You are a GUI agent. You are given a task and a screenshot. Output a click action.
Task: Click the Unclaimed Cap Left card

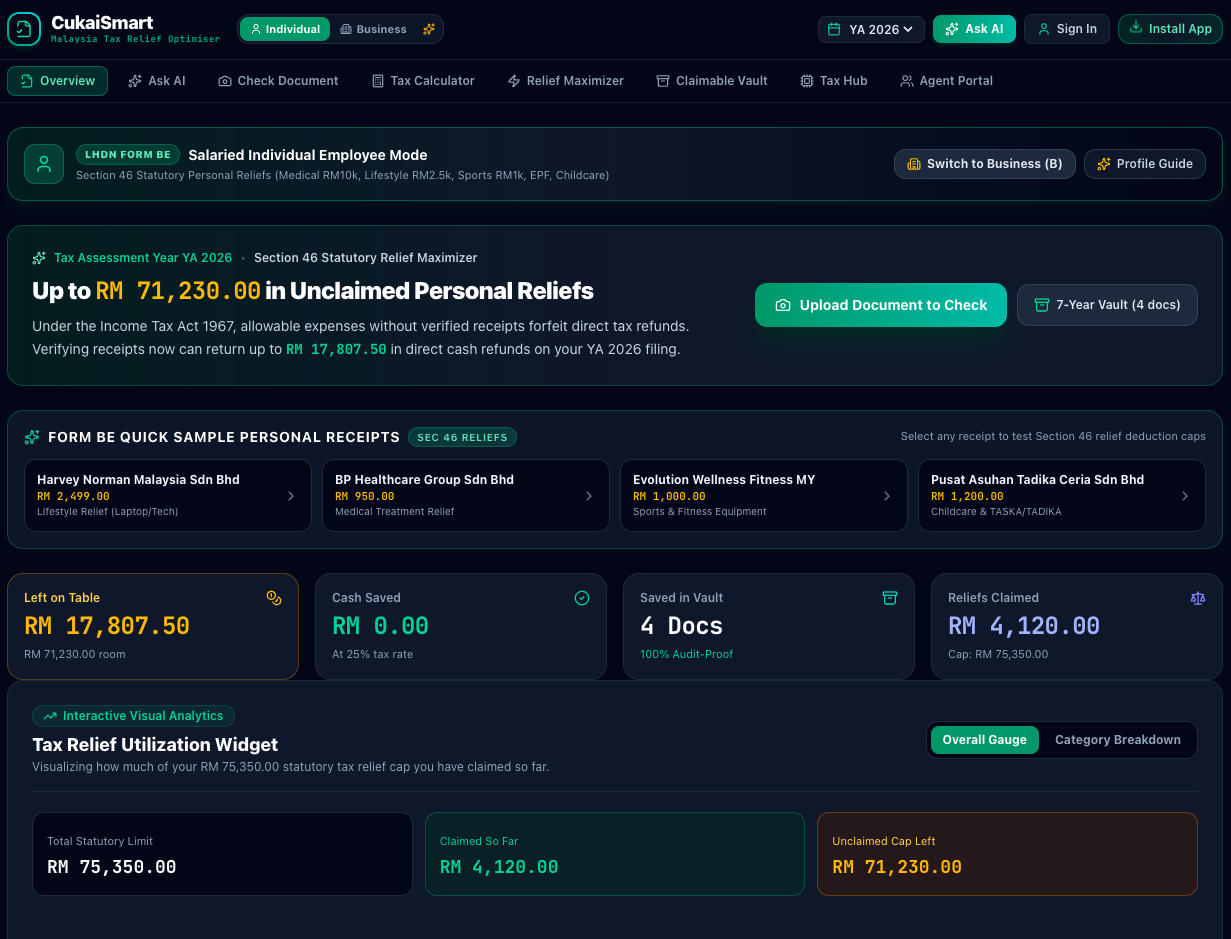coord(1007,854)
